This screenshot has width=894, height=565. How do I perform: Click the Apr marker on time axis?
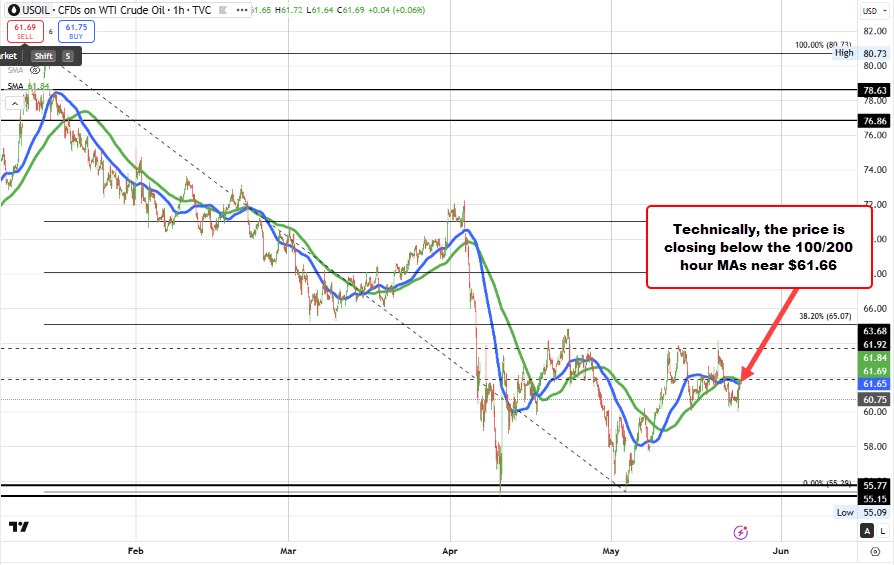point(449,550)
